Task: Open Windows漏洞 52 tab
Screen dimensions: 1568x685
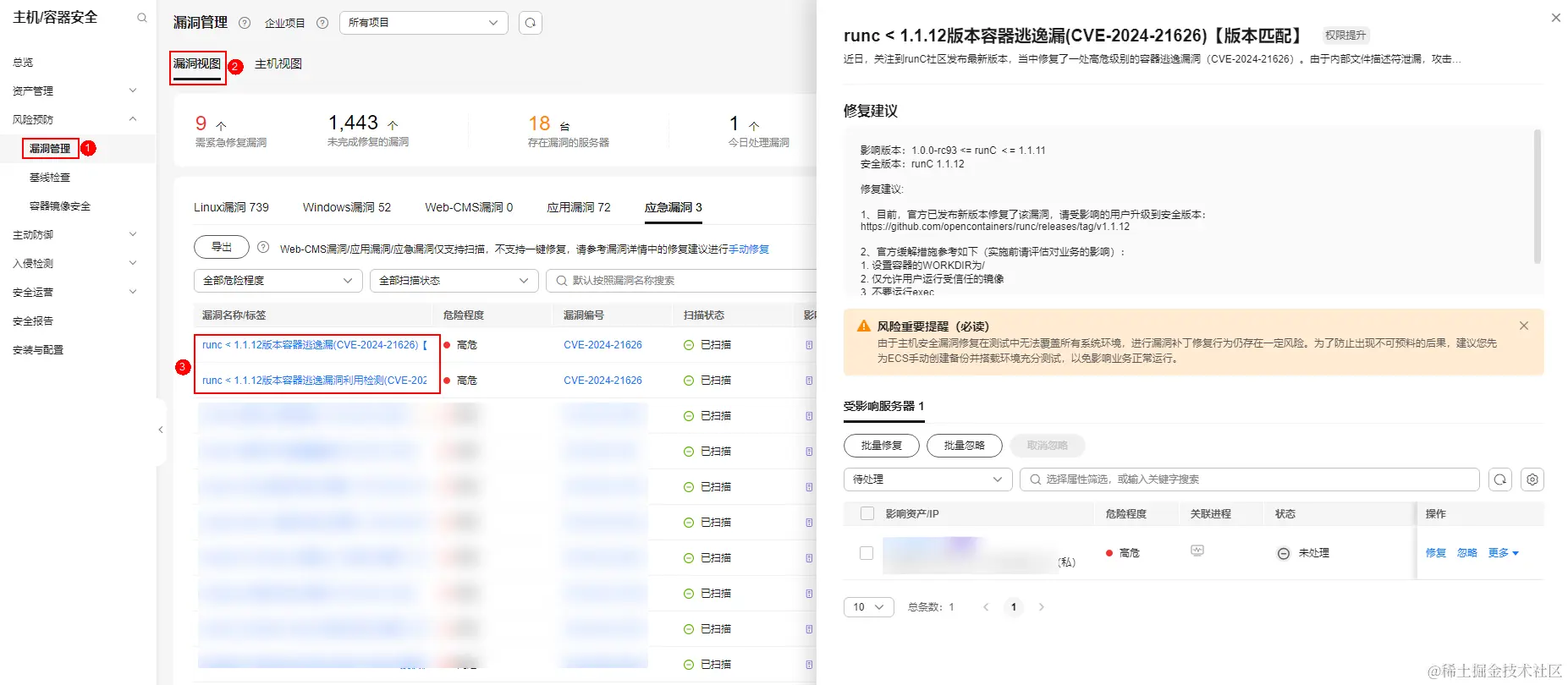Action: tap(347, 207)
